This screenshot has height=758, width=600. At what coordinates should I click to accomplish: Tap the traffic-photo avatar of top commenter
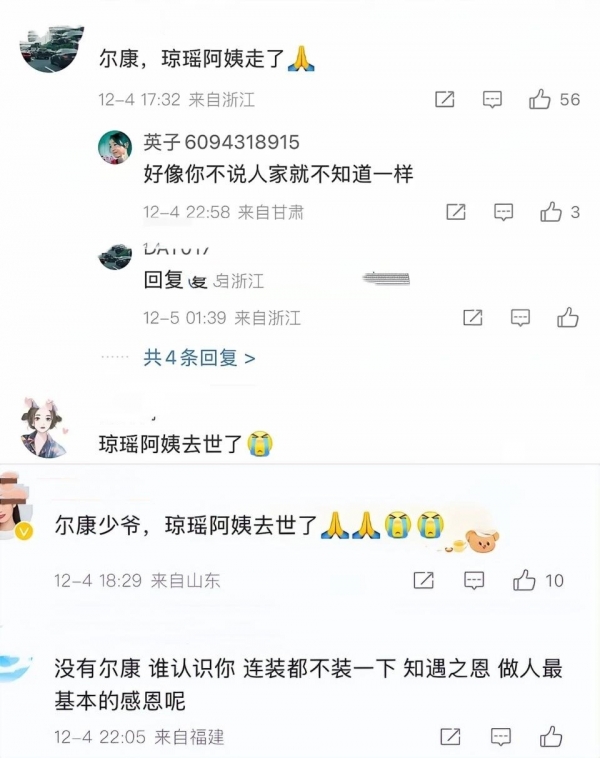[51, 48]
